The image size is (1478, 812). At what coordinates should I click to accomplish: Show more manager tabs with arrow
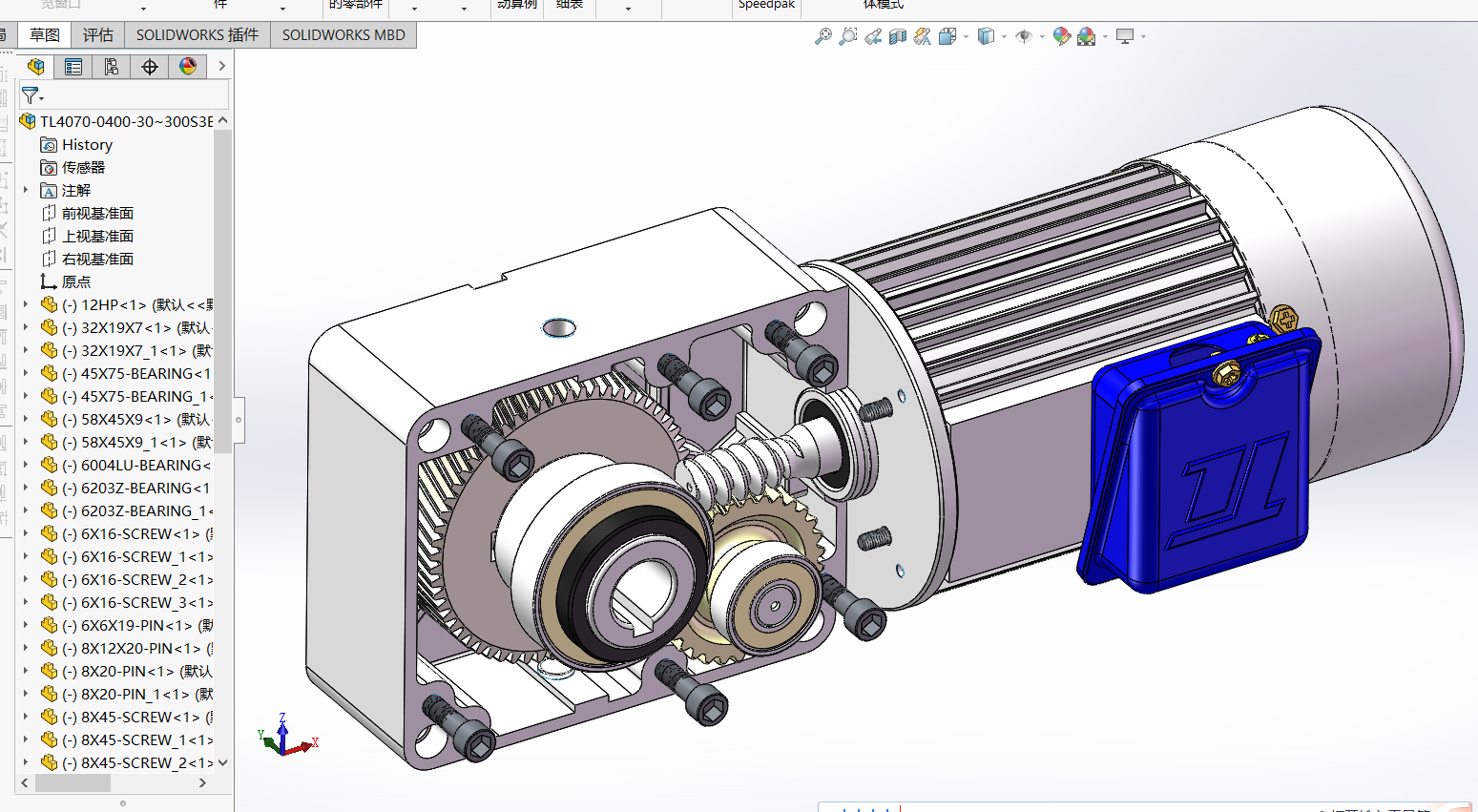click(x=221, y=67)
